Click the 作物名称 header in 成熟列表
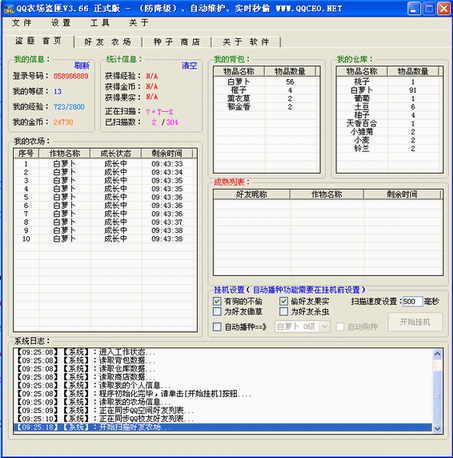The image size is (453, 458). (327, 194)
